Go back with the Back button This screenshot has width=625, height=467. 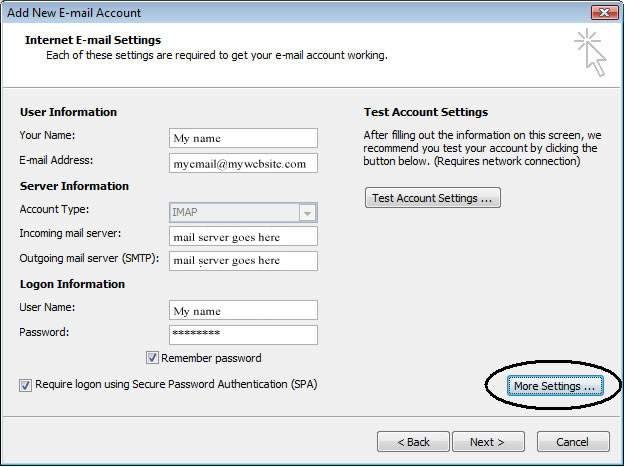pos(413,441)
